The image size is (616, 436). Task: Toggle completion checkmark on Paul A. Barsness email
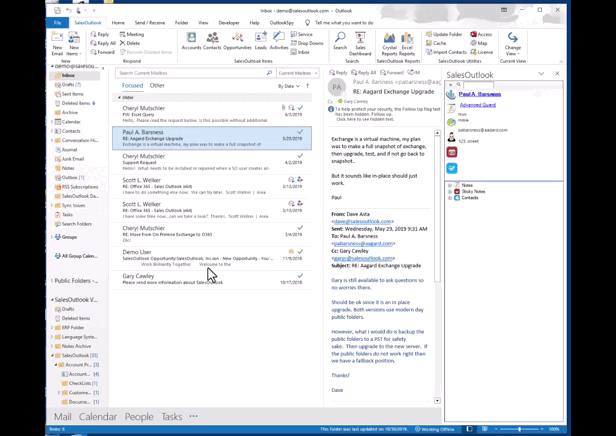(x=300, y=131)
